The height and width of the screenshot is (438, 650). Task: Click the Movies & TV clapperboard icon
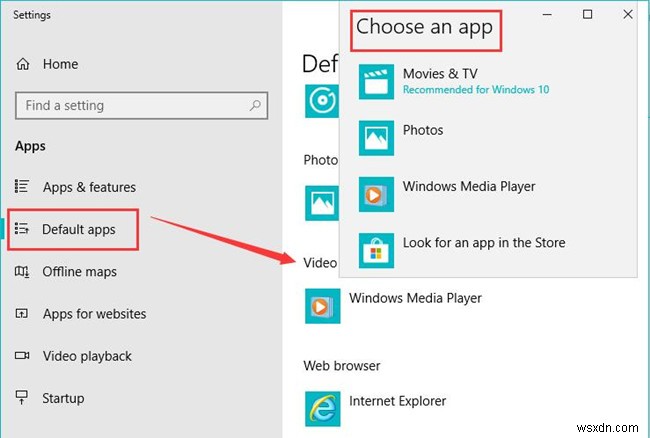pos(376,82)
